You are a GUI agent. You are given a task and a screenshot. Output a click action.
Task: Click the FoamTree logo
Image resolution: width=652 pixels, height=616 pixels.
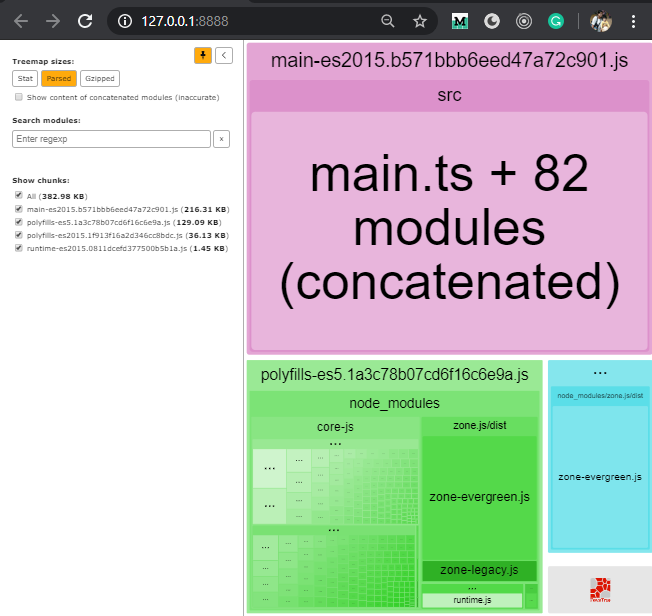[599, 589]
